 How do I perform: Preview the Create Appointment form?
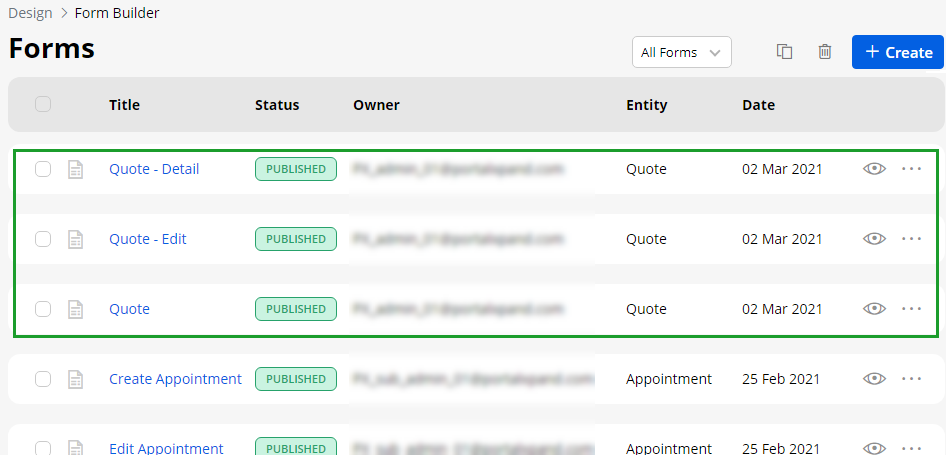coord(875,379)
